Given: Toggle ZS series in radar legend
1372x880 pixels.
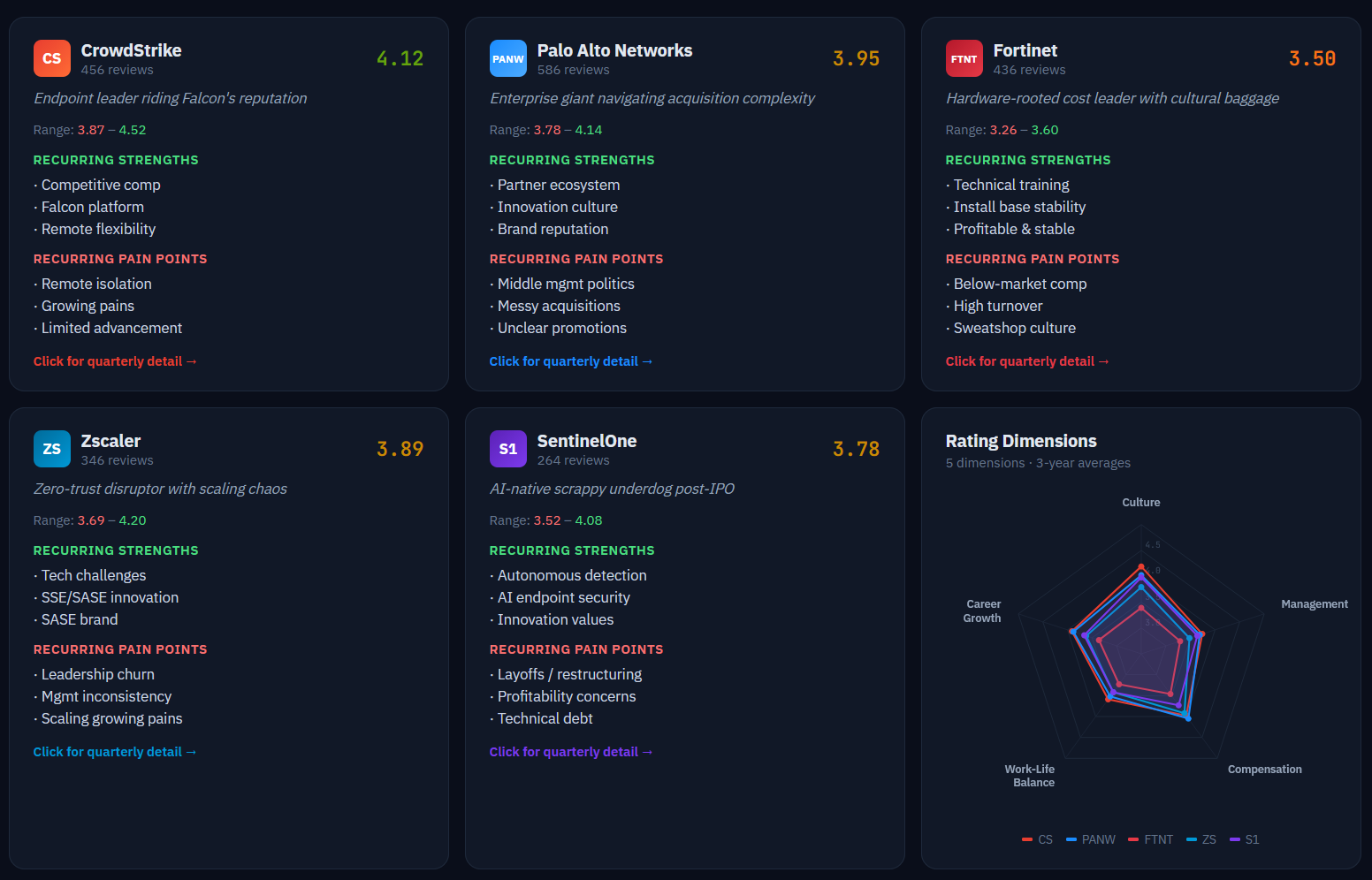Looking at the screenshot, I should pyautogui.click(x=1201, y=839).
